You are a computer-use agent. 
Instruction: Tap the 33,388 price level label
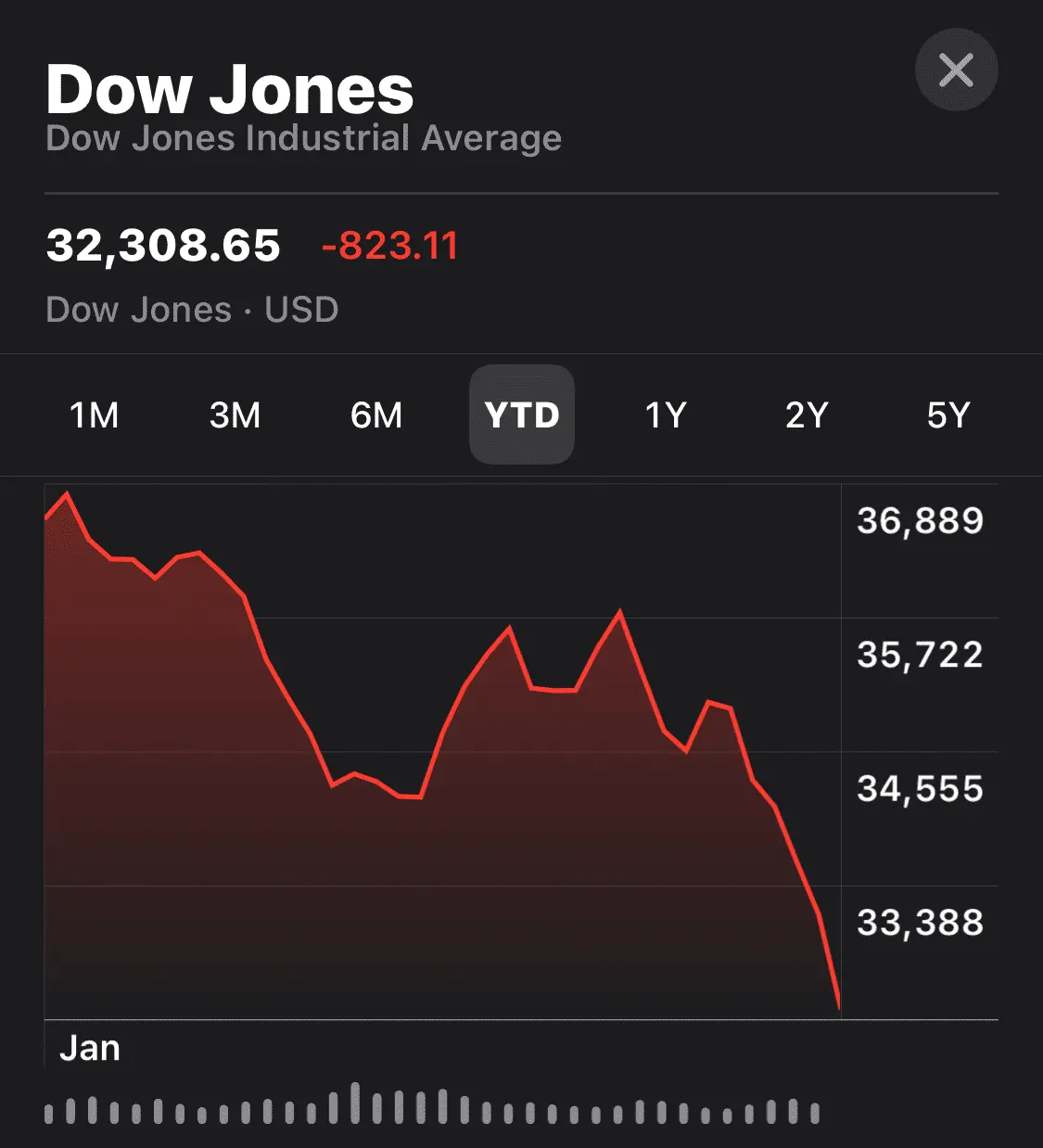coord(920,923)
